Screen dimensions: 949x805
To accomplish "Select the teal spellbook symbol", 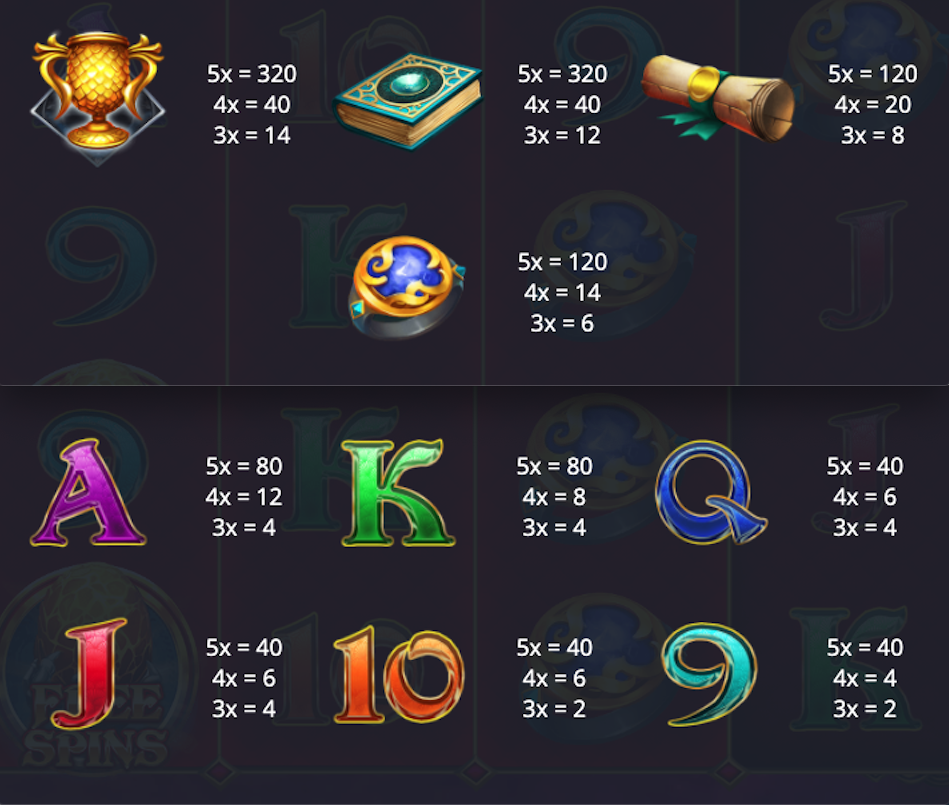I will (407, 100).
